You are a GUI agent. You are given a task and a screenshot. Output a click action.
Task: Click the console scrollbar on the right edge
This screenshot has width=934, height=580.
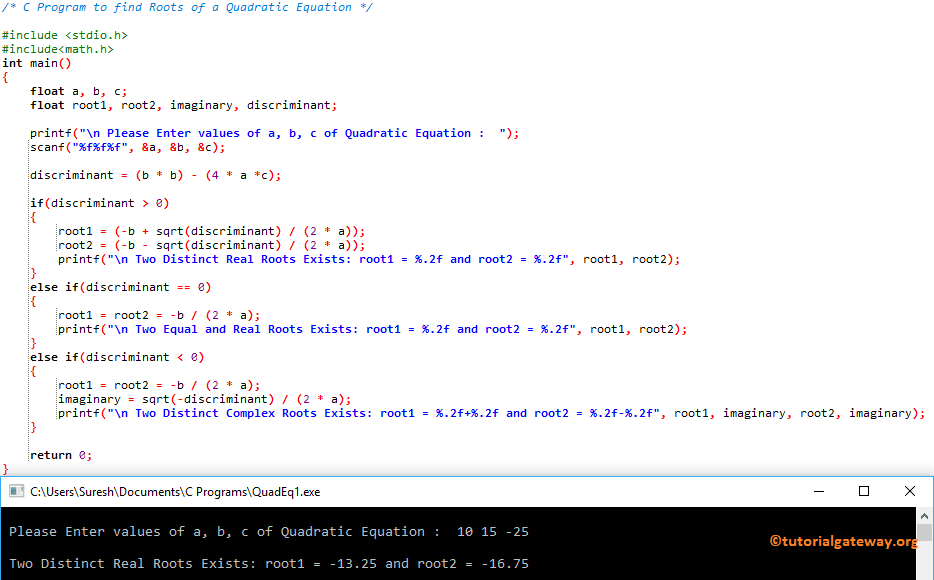tap(925, 530)
